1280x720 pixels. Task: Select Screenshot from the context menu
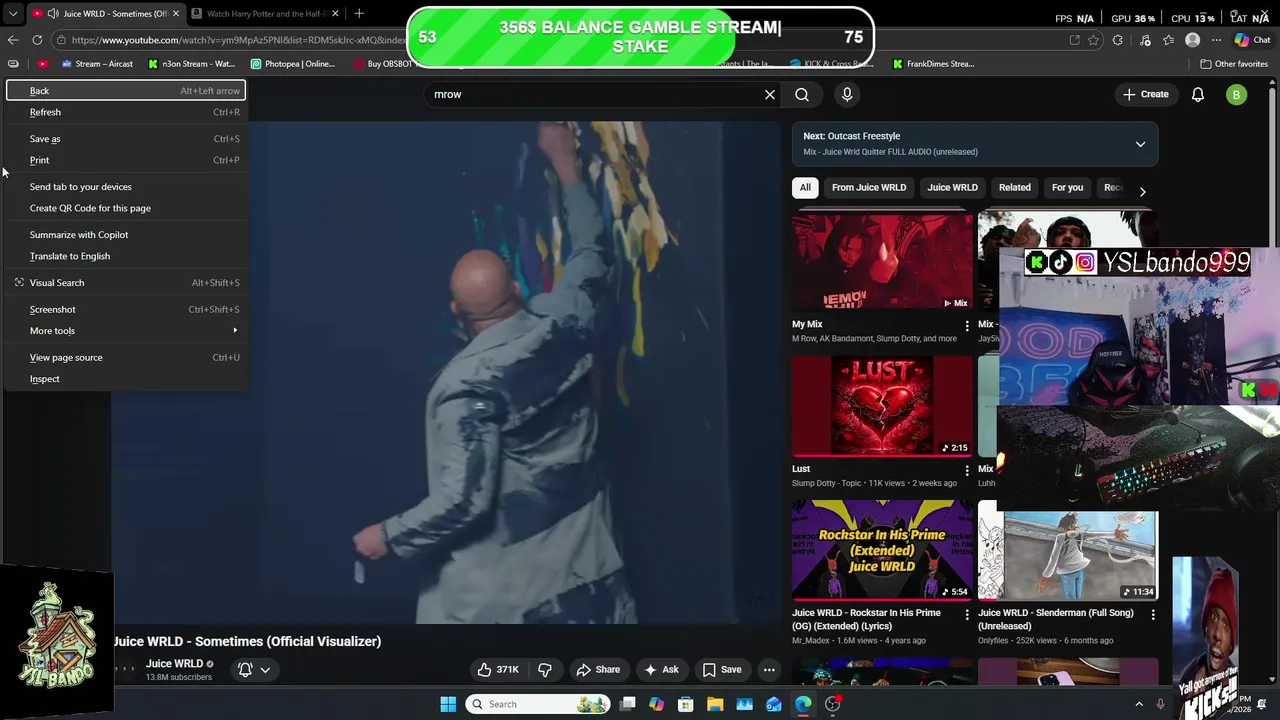[125, 310]
